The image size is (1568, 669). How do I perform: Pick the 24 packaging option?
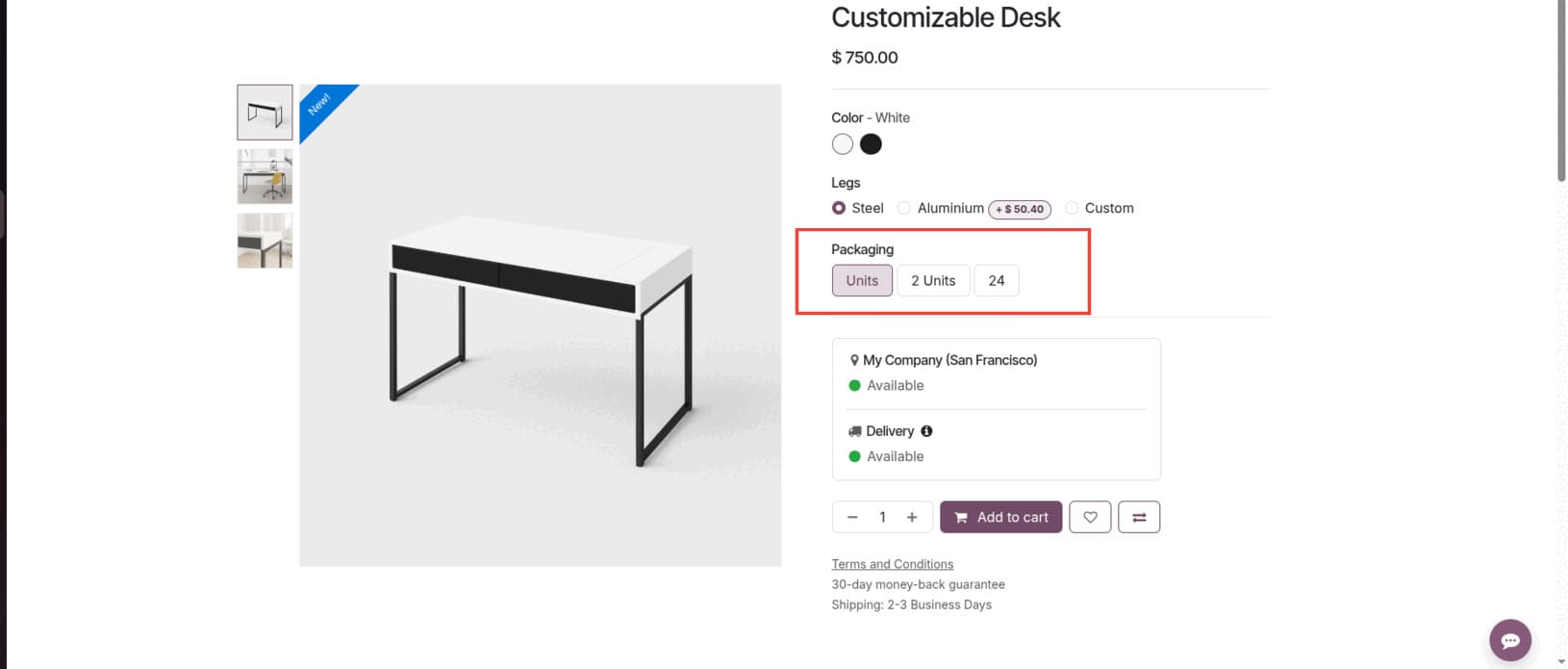(996, 280)
